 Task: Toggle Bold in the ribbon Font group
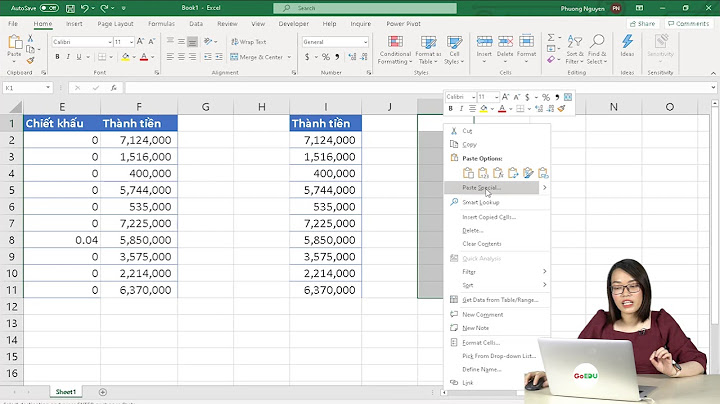click(x=57, y=57)
